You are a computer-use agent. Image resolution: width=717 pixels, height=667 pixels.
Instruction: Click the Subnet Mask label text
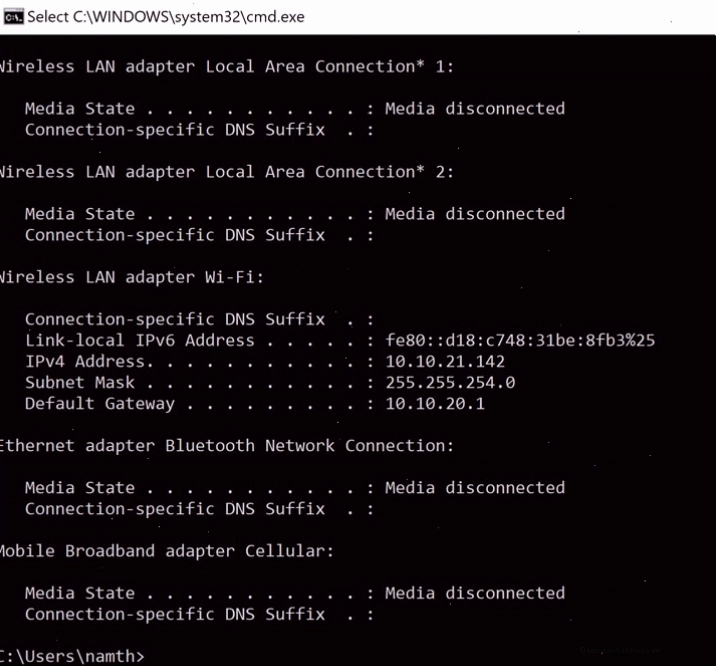[x=80, y=383]
